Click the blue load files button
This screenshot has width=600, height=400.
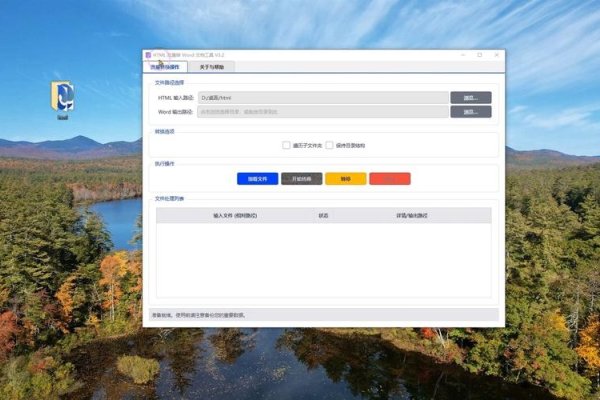pyautogui.click(x=258, y=179)
